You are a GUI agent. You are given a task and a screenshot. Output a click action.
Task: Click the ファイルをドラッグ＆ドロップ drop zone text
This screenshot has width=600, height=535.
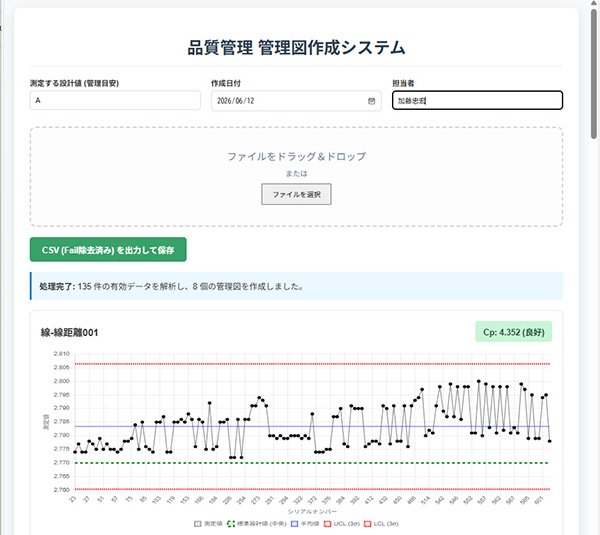297,156
